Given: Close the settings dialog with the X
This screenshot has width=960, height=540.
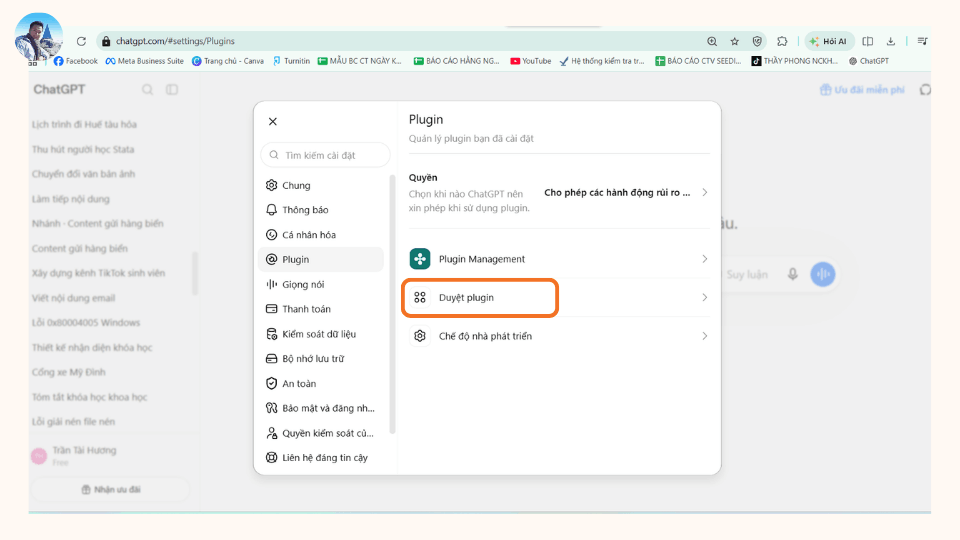Looking at the screenshot, I should [272, 121].
